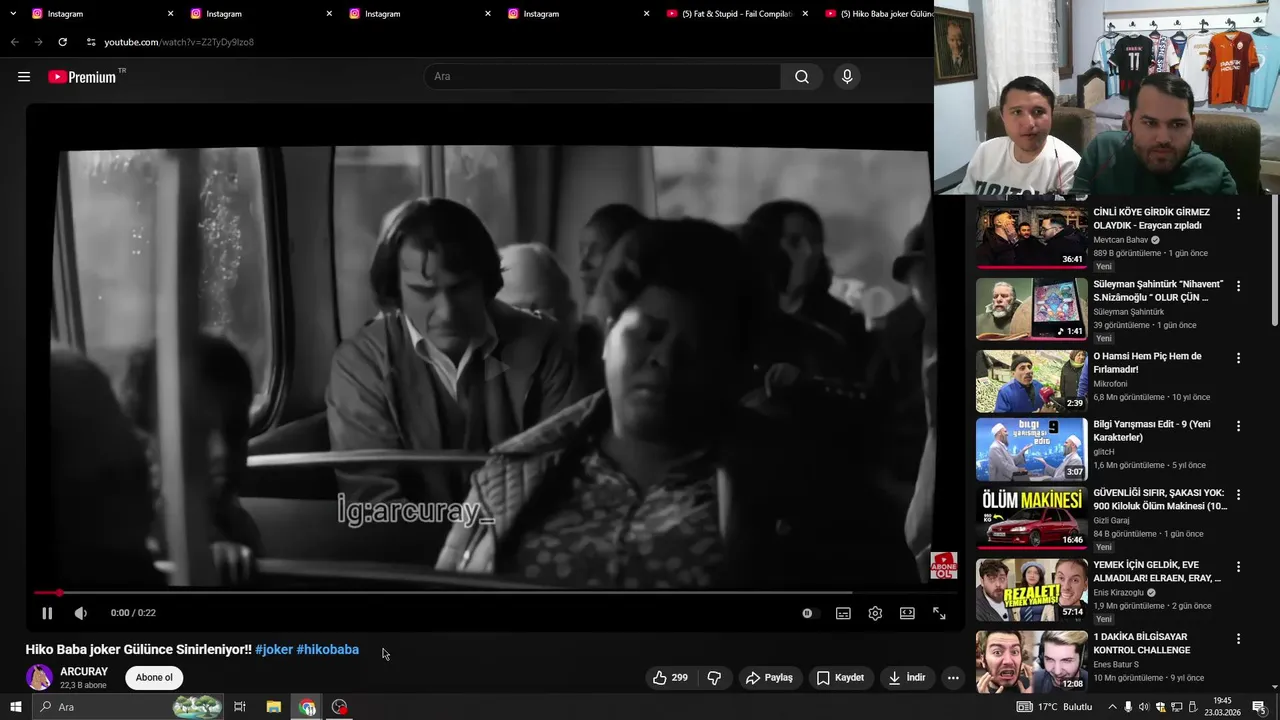Open the Enes Batur S channel name
The image size is (1280, 720).
click(1115, 665)
